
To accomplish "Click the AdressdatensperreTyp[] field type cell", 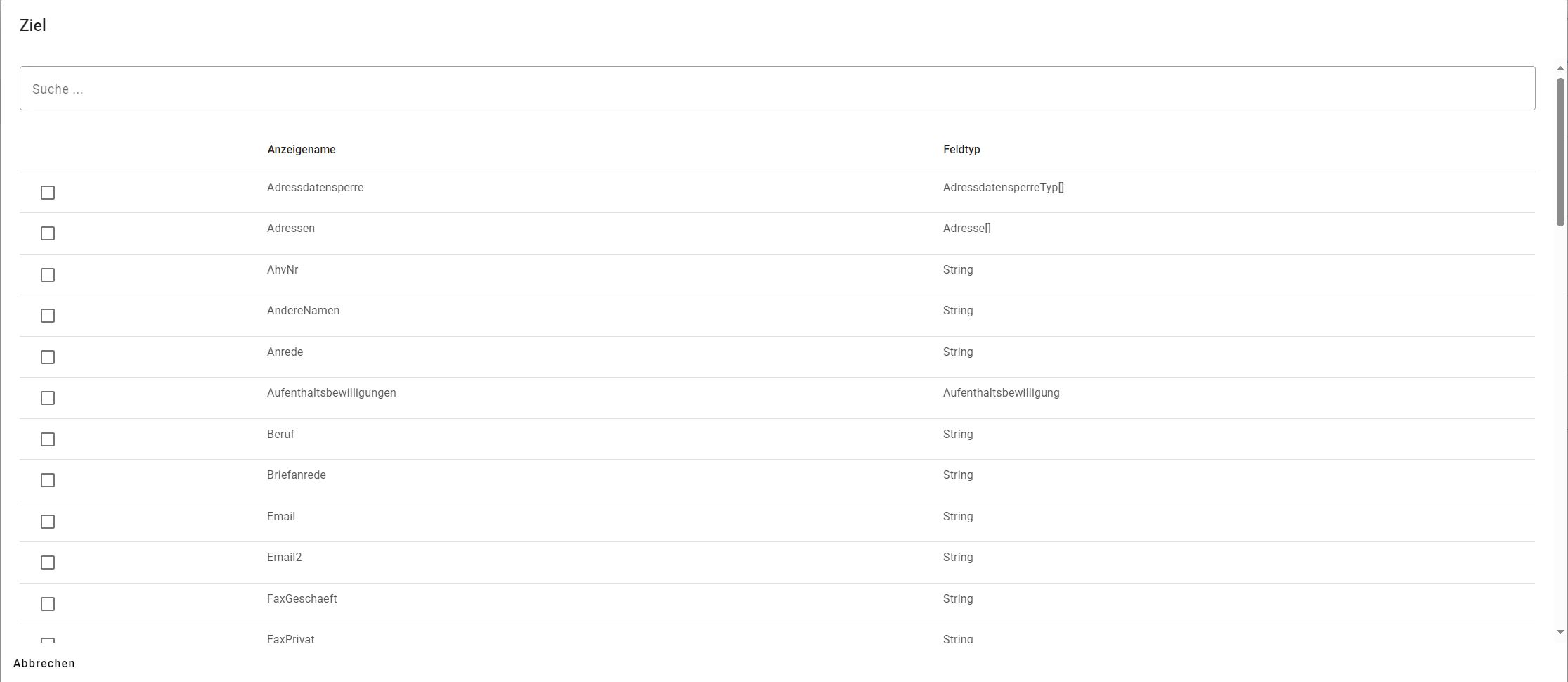I will [x=1004, y=188].
